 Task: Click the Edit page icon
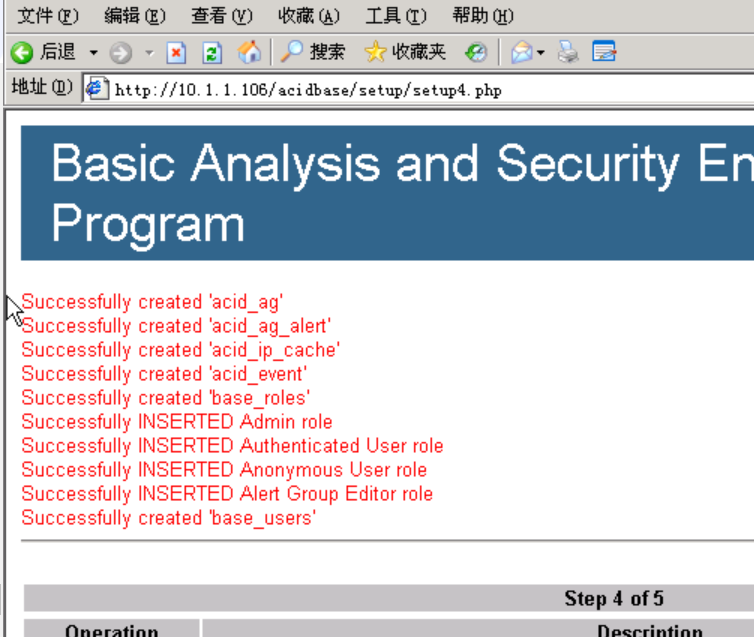[x=604, y=51]
